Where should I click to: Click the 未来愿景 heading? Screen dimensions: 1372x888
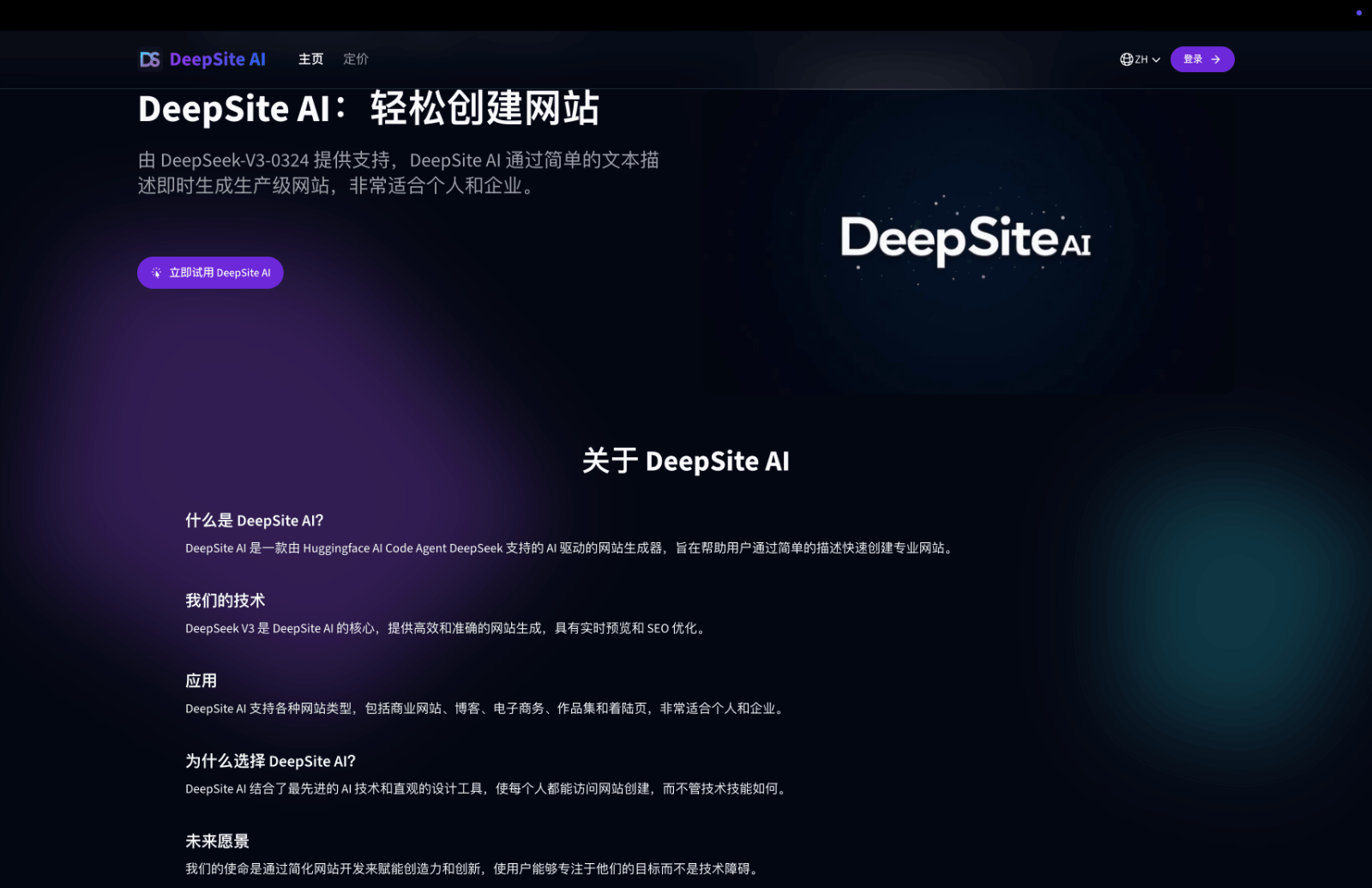218,841
